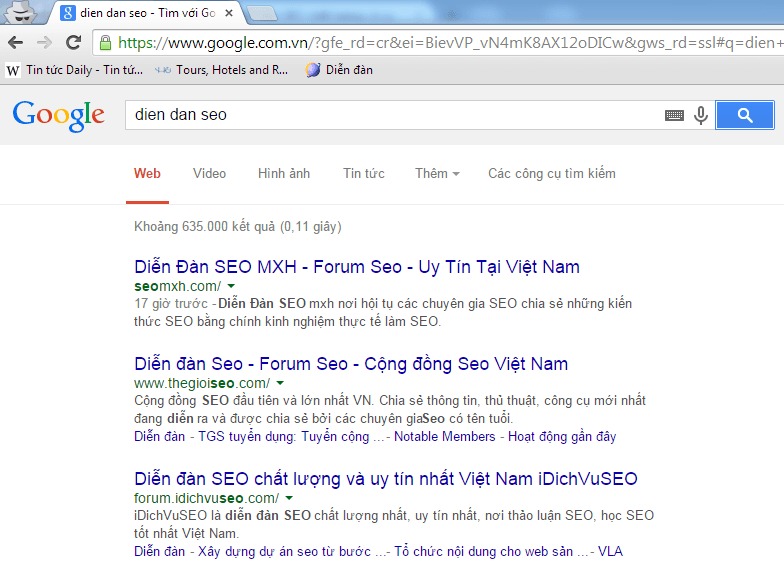
Task: Expand the Thêm dropdown menu
Action: tap(437, 174)
